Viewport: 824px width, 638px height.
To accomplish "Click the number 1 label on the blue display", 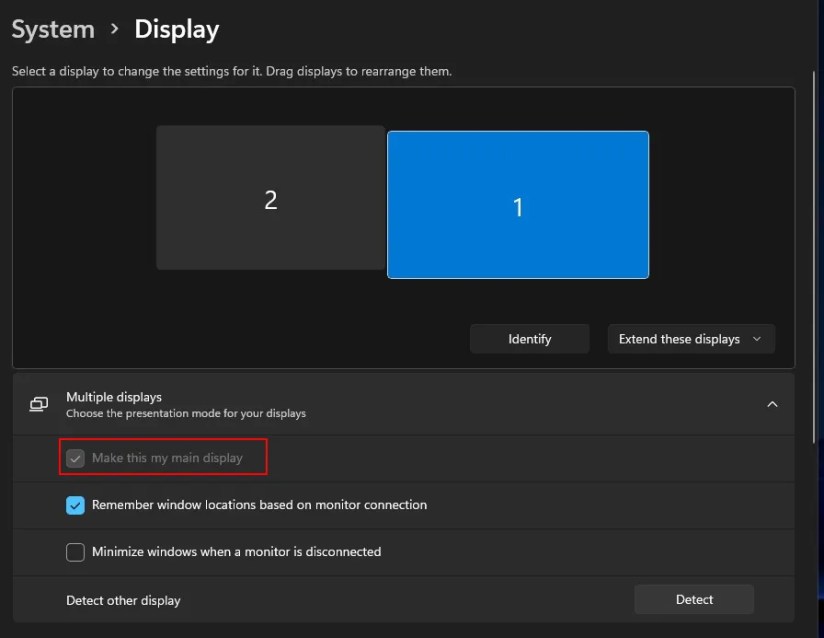I will pos(518,207).
